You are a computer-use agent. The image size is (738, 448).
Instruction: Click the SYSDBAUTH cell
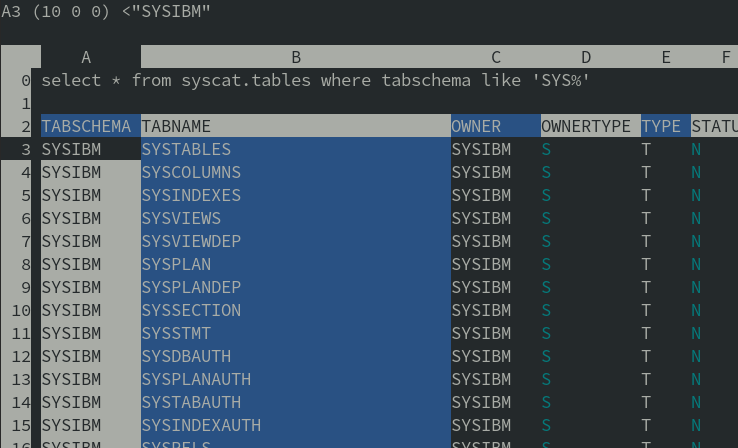[186, 356]
